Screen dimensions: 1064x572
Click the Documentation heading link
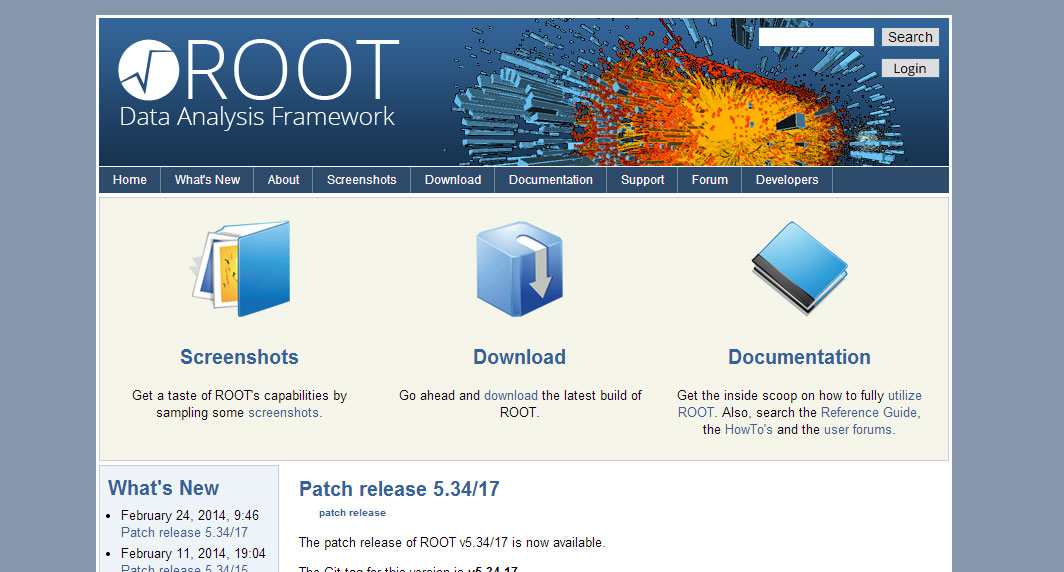[799, 357]
